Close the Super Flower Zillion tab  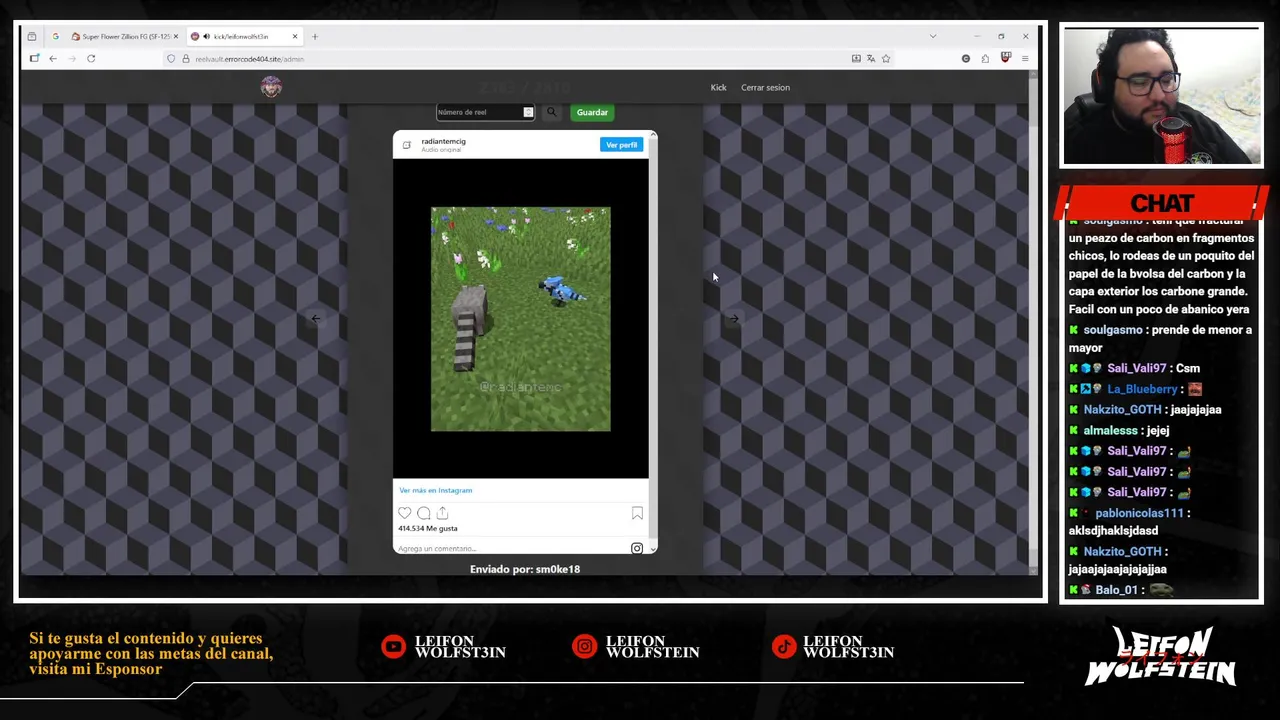point(176,36)
